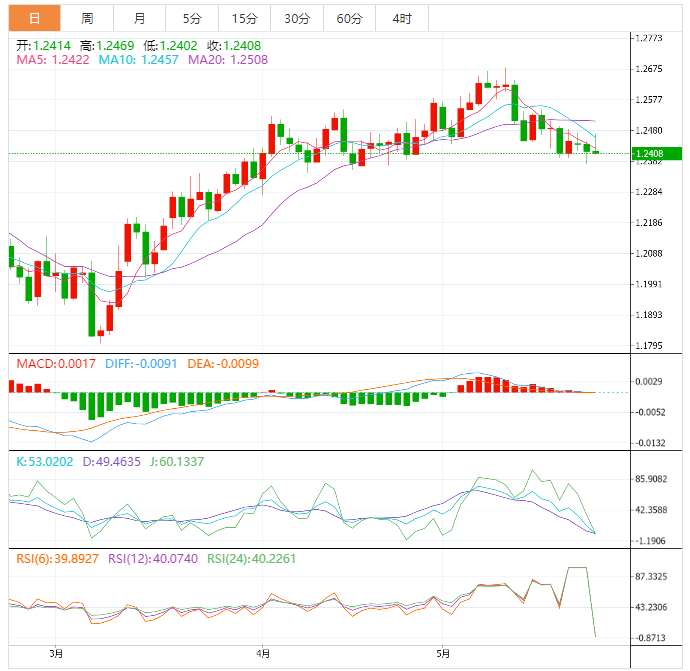
Task: Select the MA10 indicator label
Action: [x=138, y=61]
